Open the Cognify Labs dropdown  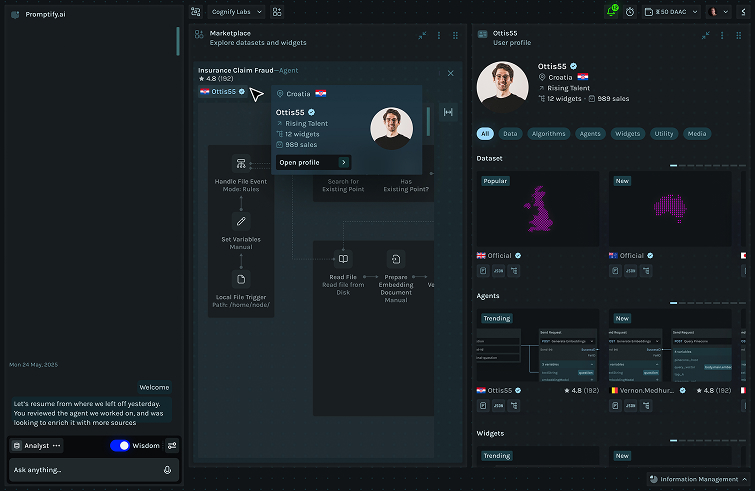pos(236,12)
